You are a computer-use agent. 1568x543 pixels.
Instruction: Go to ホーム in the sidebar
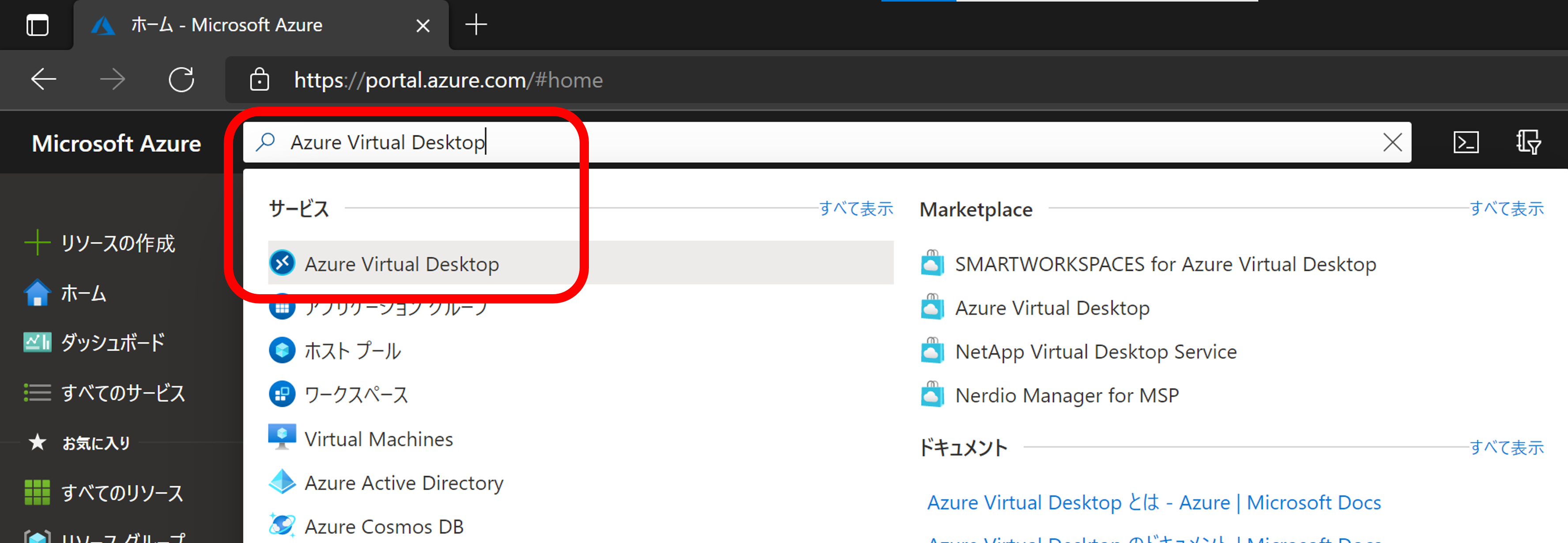coord(83,293)
